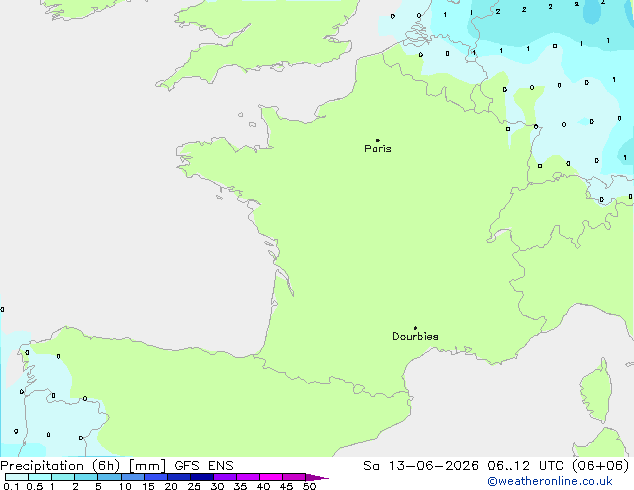This screenshot has width=634, height=490.
Task: Open the weatheronline.co.uk copyright link
Action: click(550, 482)
